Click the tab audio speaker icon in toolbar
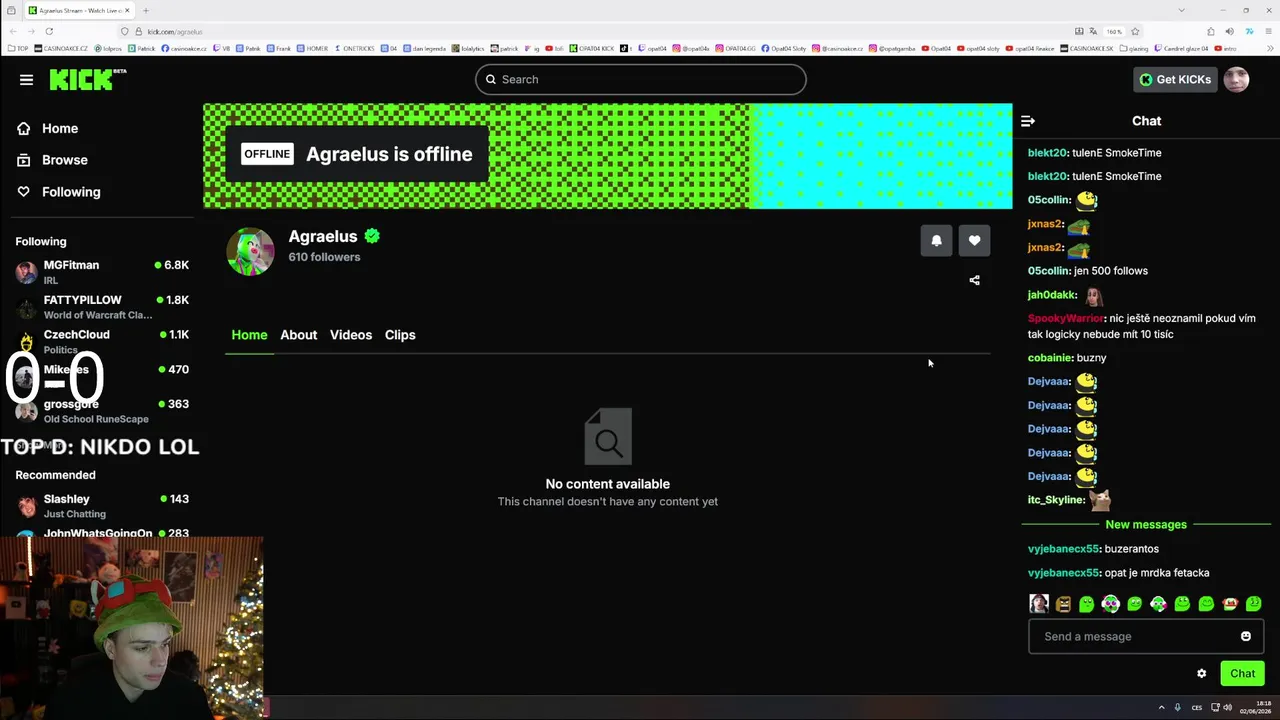The image size is (1280, 720). [1229, 31]
